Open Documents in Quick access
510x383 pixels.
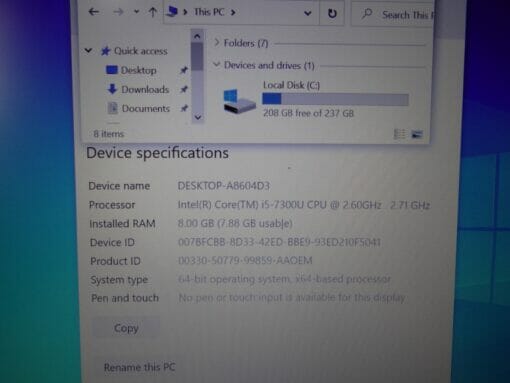click(146, 109)
